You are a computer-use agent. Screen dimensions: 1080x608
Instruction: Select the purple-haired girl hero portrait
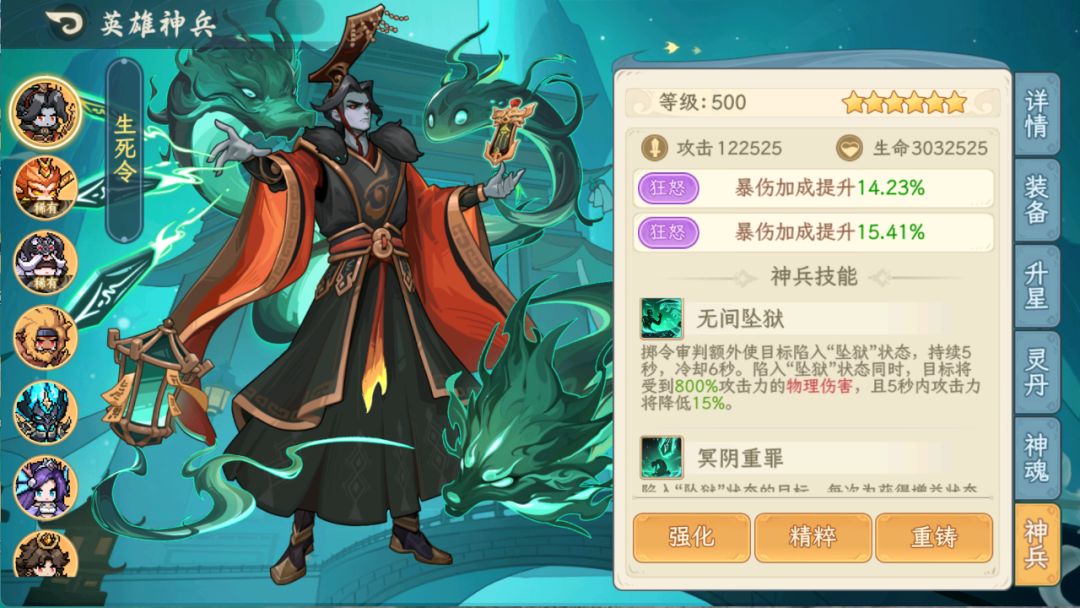(45, 488)
